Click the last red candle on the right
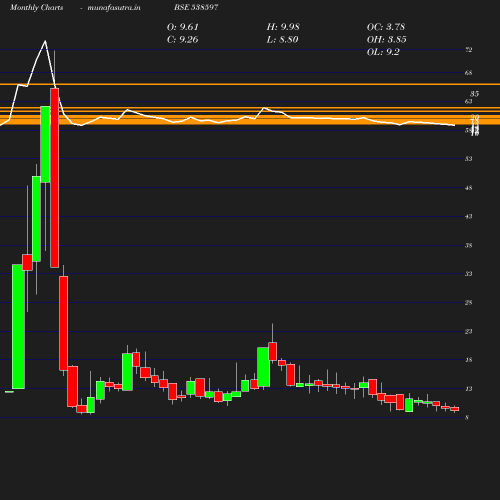Screen dimensions: 500x500 click(x=455, y=409)
